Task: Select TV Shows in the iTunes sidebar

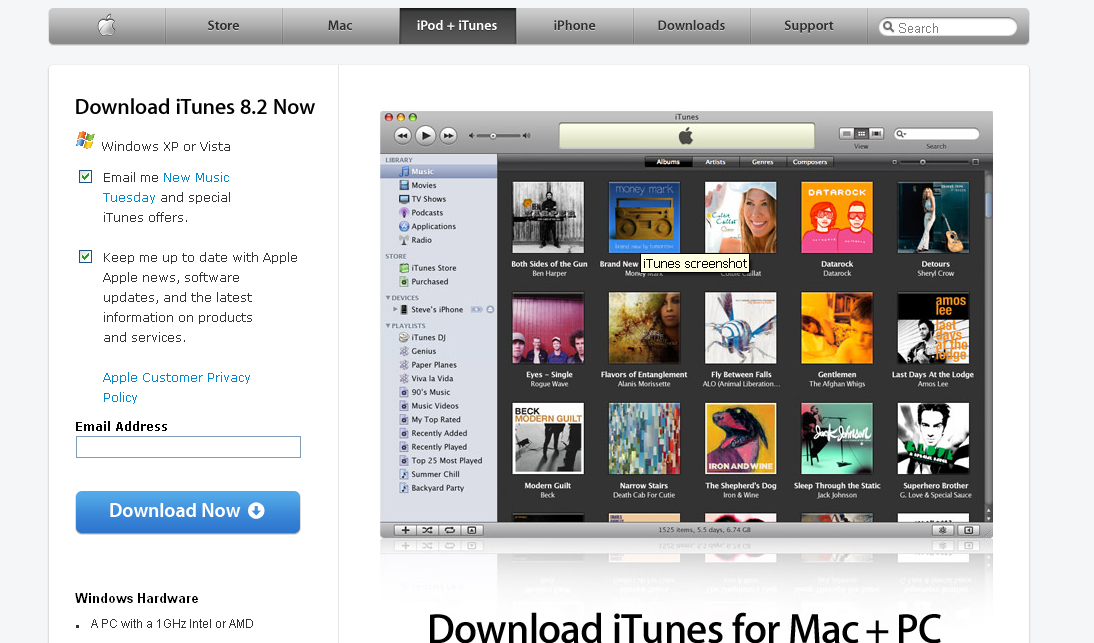Action: coord(439,199)
